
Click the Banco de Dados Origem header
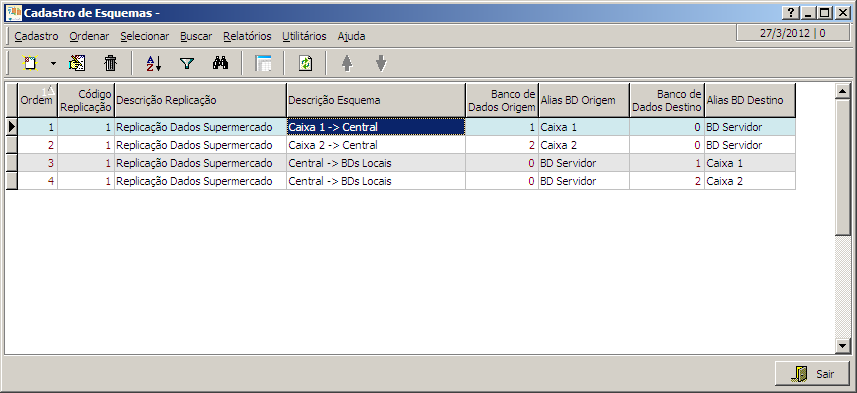coord(502,100)
